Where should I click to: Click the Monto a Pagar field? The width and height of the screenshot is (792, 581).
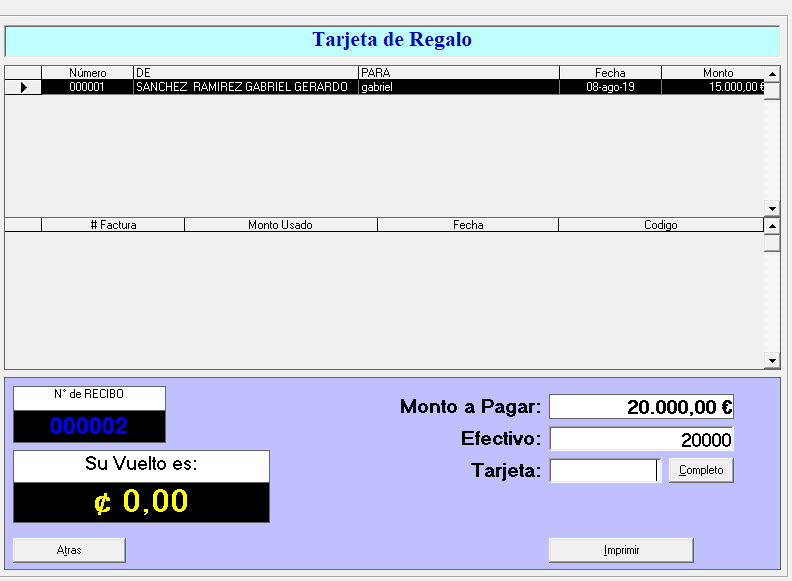pos(641,407)
